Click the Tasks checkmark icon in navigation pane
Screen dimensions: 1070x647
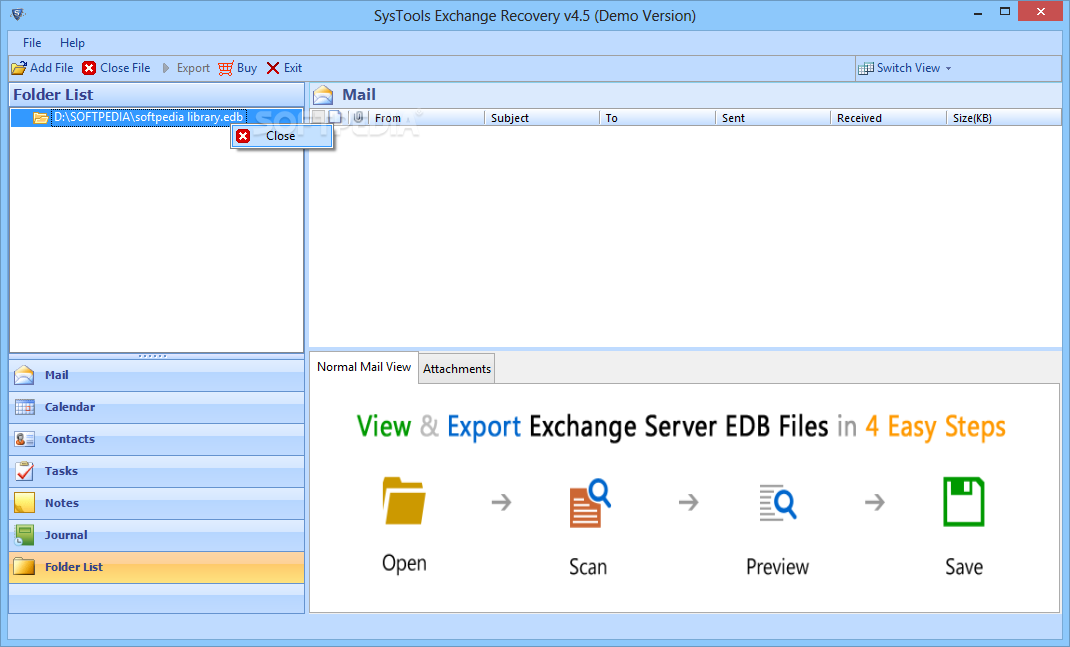25,471
